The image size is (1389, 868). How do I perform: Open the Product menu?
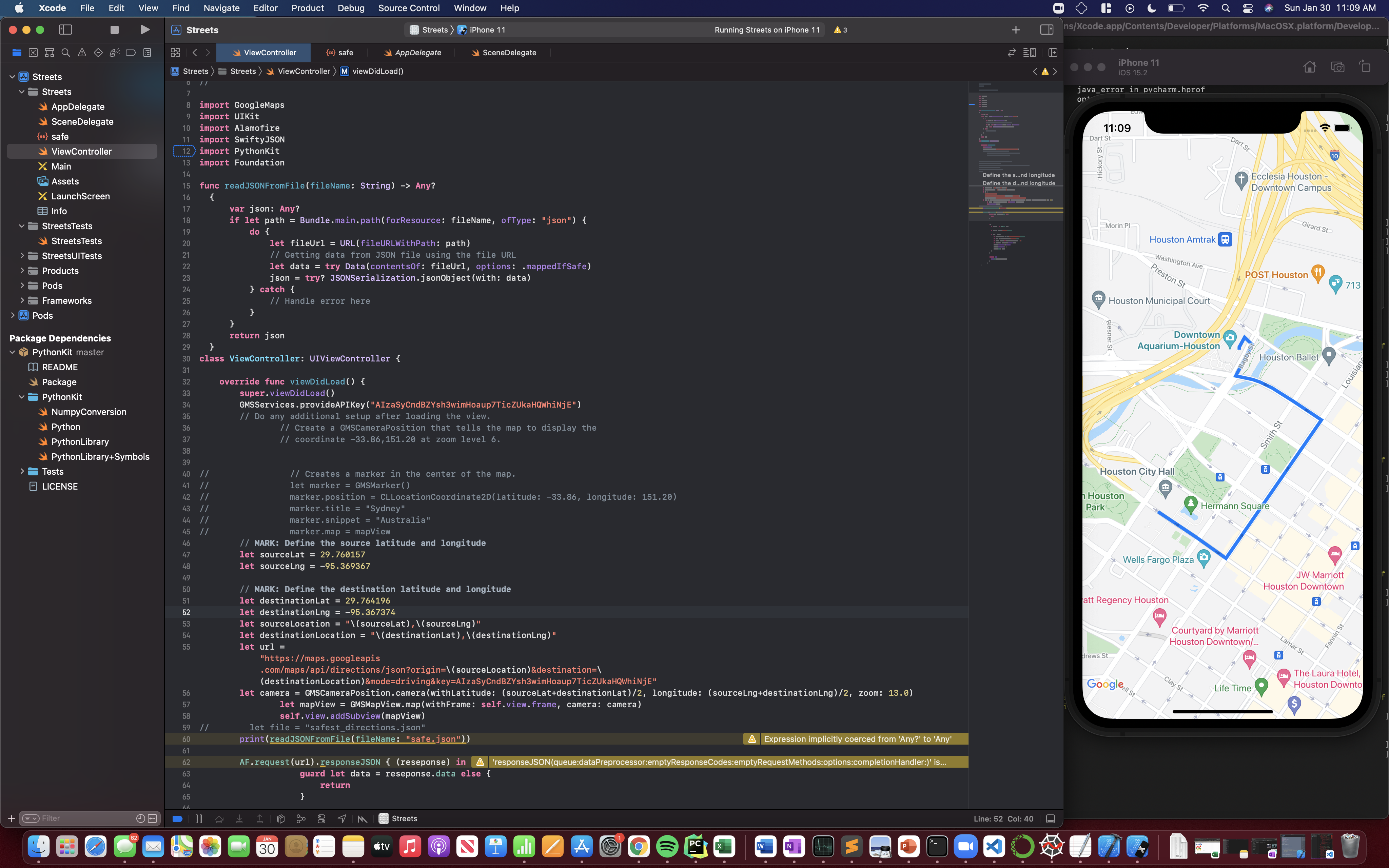coord(307,8)
